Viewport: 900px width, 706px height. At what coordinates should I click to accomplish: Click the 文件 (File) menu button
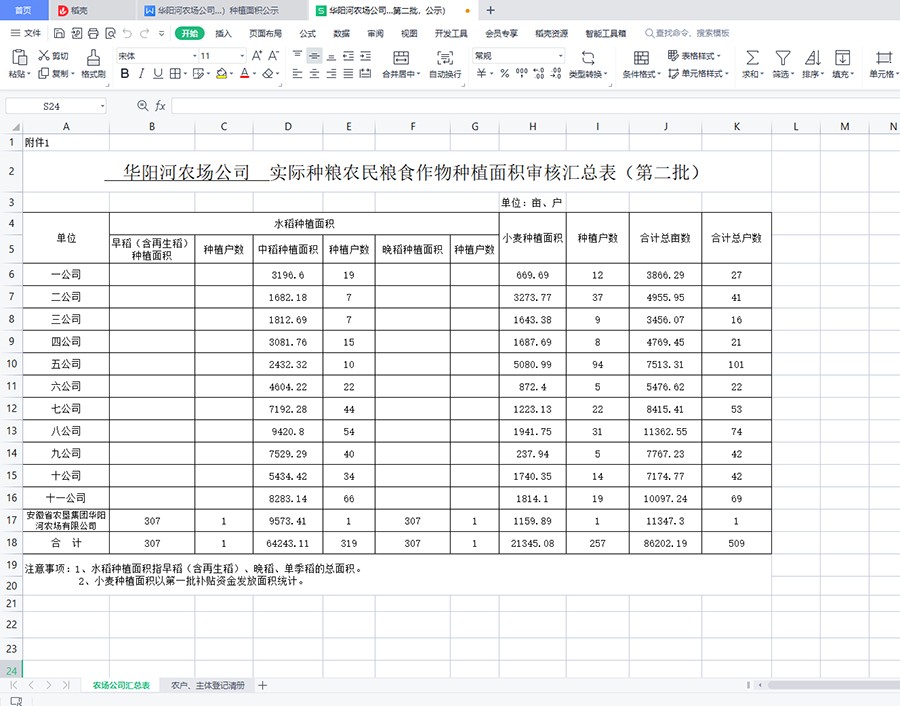pos(27,33)
